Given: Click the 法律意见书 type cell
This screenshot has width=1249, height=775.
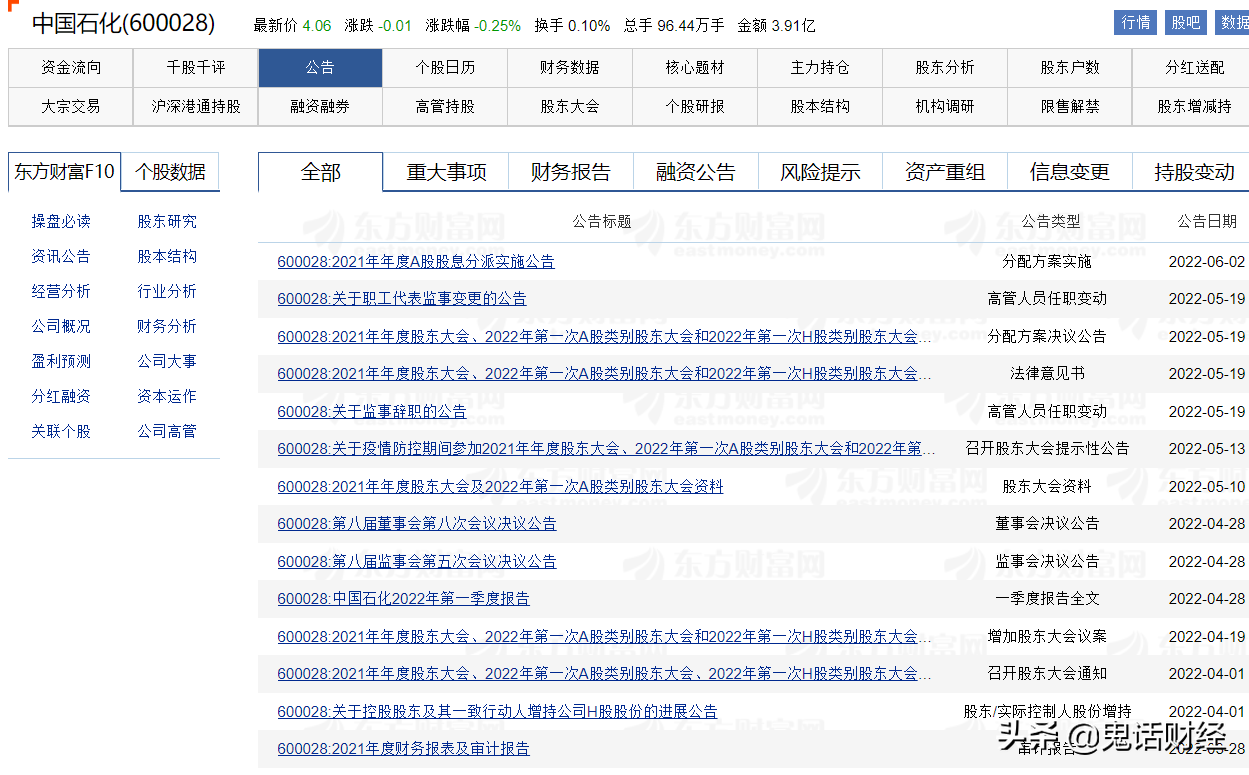Looking at the screenshot, I should [x=1047, y=373].
